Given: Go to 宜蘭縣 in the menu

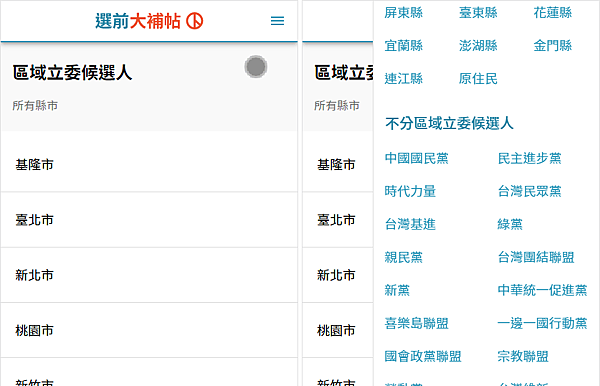Looking at the screenshot, I should (404, 46).
